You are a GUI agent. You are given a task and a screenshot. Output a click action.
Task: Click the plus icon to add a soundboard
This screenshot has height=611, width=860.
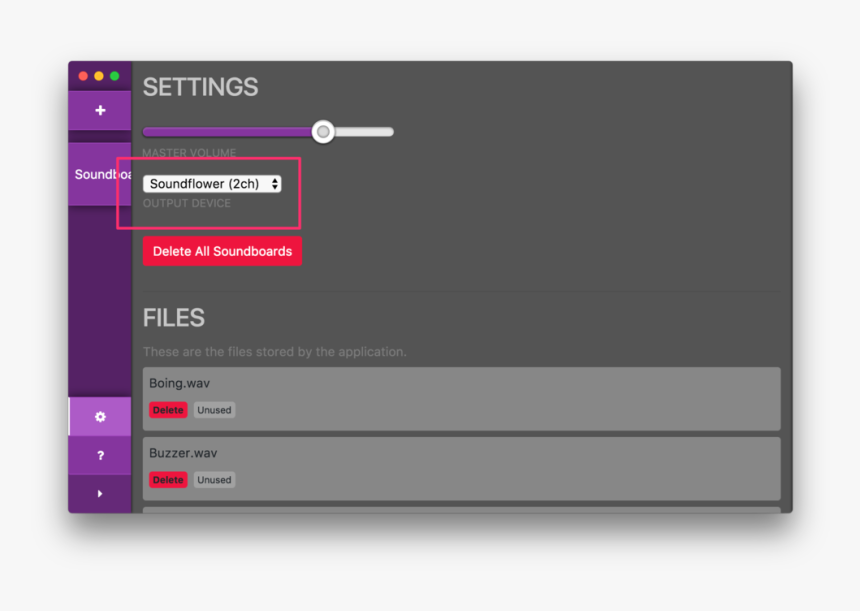[100, 110]
